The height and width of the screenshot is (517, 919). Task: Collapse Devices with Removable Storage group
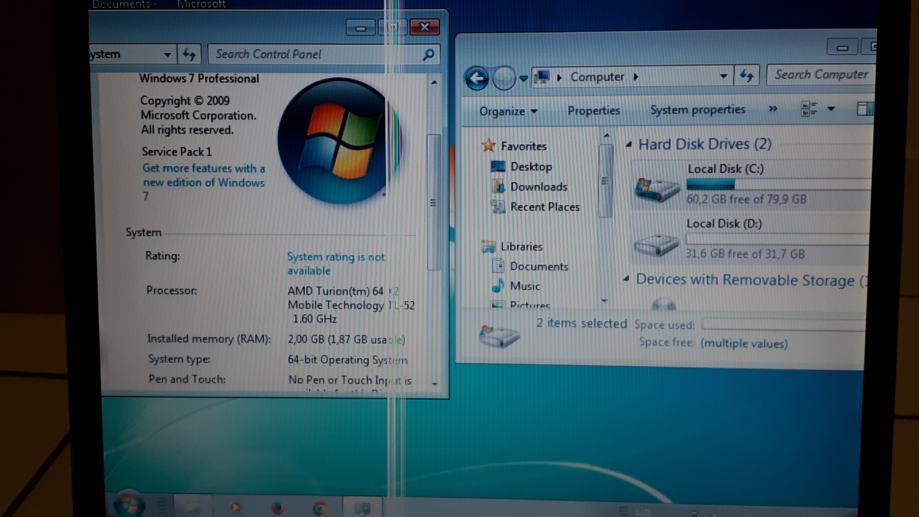626,279
